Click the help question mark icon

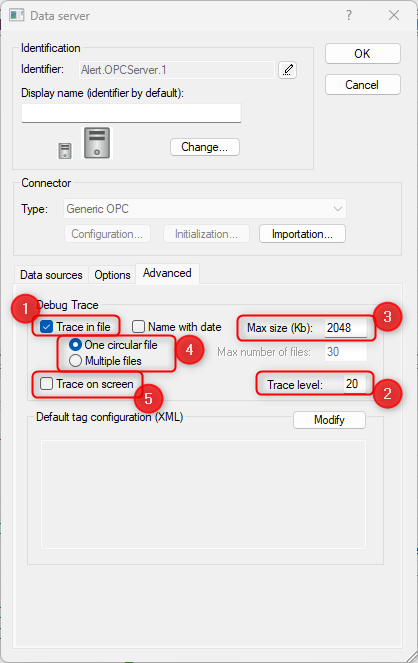click(x=349, y=16)
